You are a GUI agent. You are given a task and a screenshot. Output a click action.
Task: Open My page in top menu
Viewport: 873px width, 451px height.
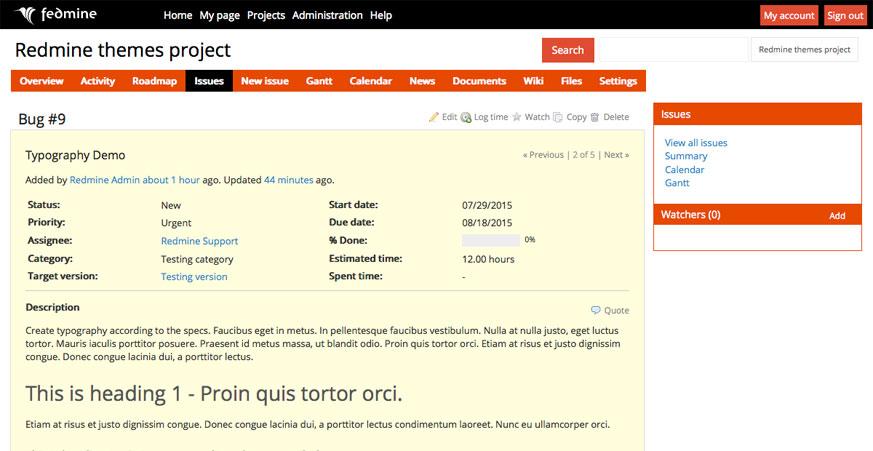[219, 15]
